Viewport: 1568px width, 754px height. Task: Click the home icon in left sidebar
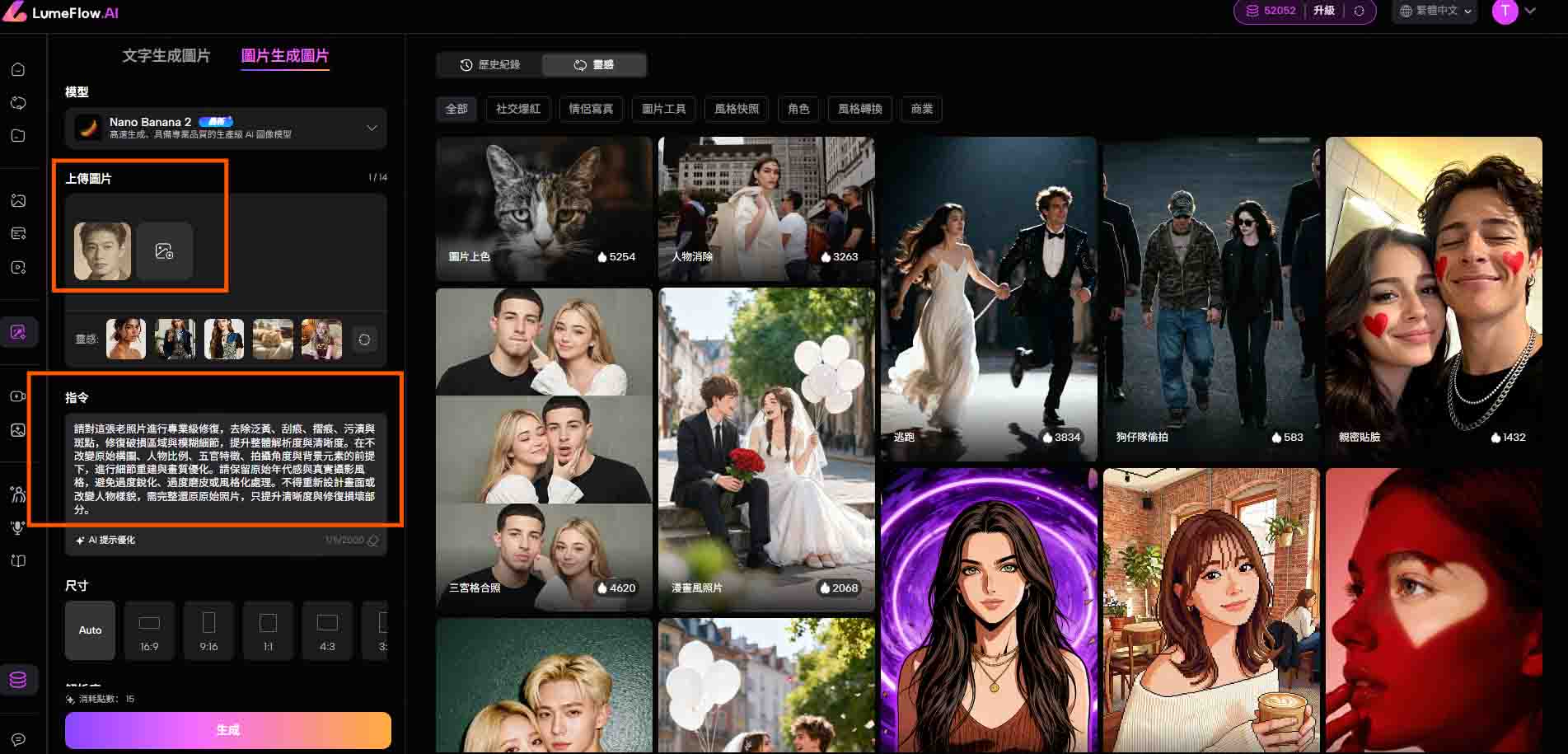pos(18,69)
